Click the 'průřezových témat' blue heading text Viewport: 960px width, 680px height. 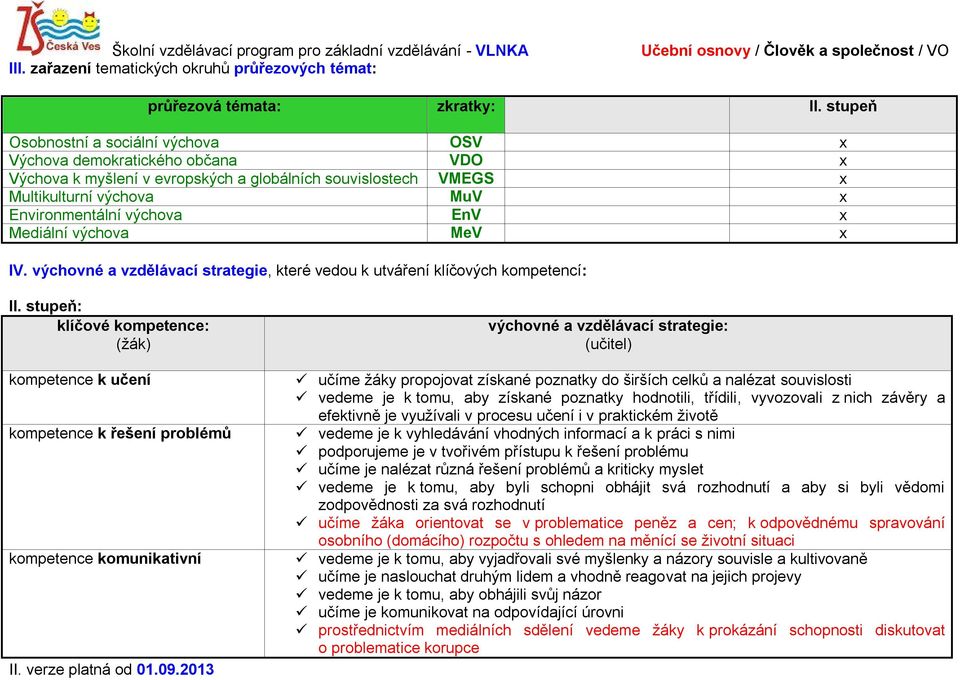(303, 69)
